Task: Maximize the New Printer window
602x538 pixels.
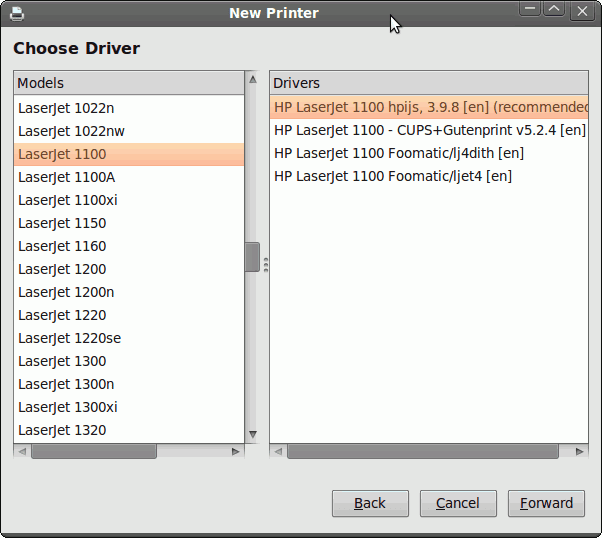Action: pyautogui.click(x=554, y=9)
